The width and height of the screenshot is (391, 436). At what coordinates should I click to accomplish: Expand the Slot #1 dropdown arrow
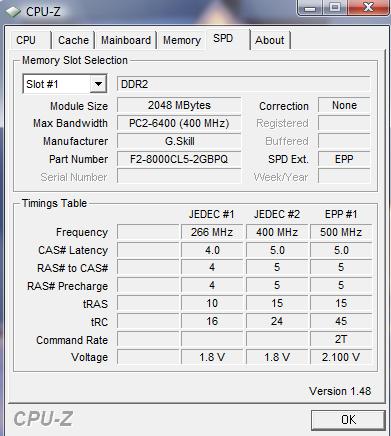(98, 84)
